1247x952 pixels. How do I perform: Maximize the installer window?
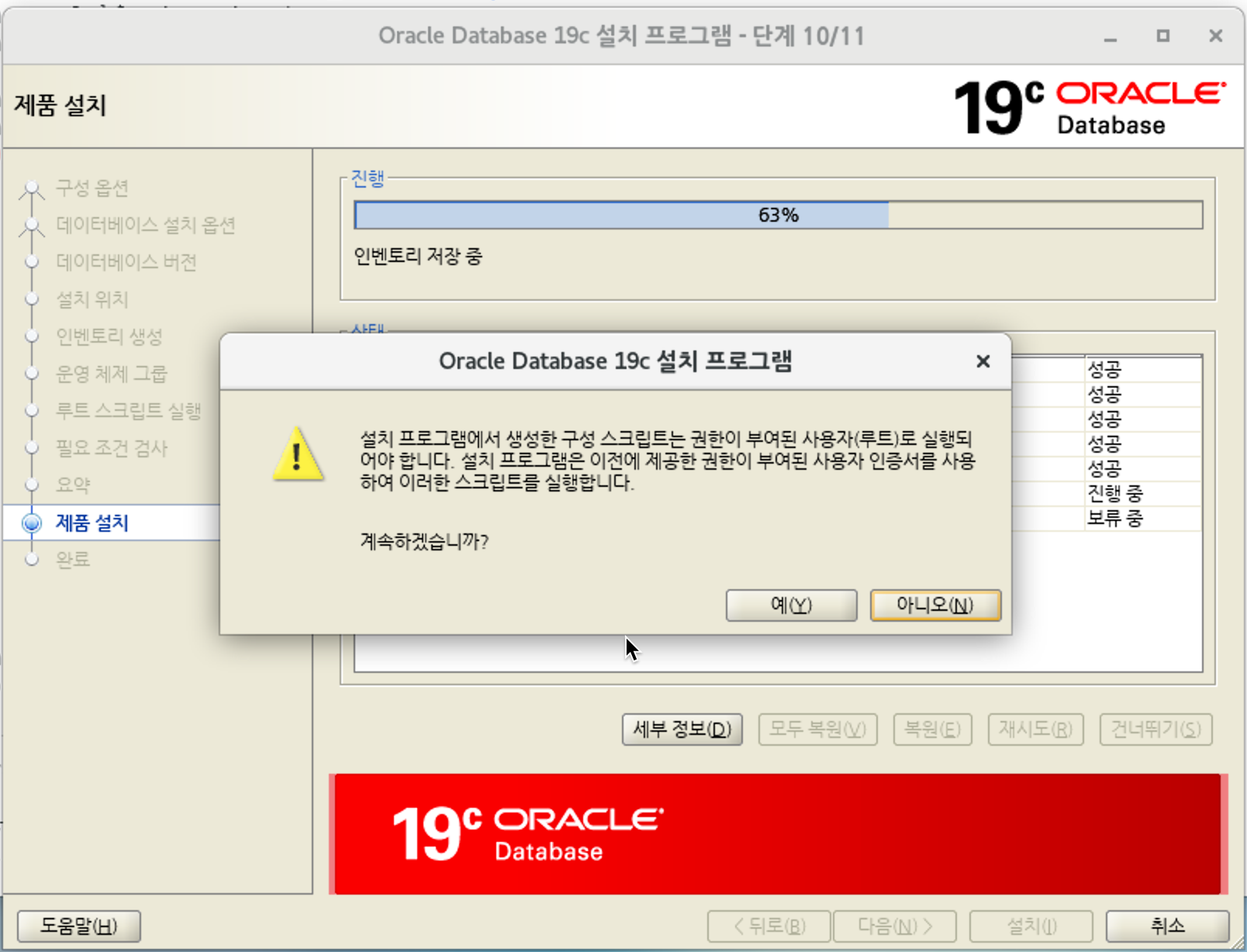(1162, 36)
